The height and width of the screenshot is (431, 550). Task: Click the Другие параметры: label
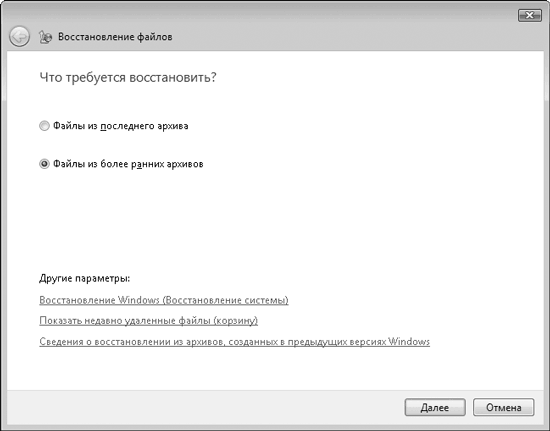click(85, 278)
